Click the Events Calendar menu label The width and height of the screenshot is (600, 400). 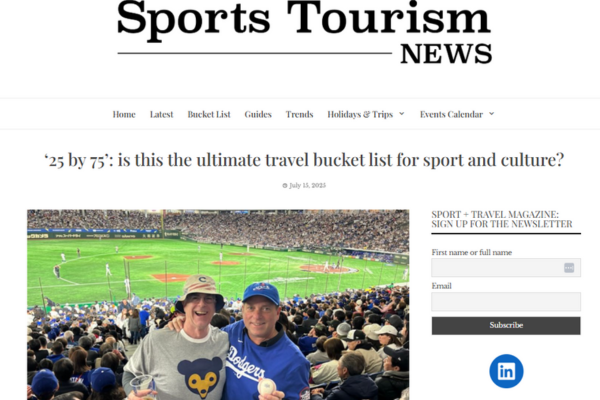pyautogui.click(x=451, y=114)
